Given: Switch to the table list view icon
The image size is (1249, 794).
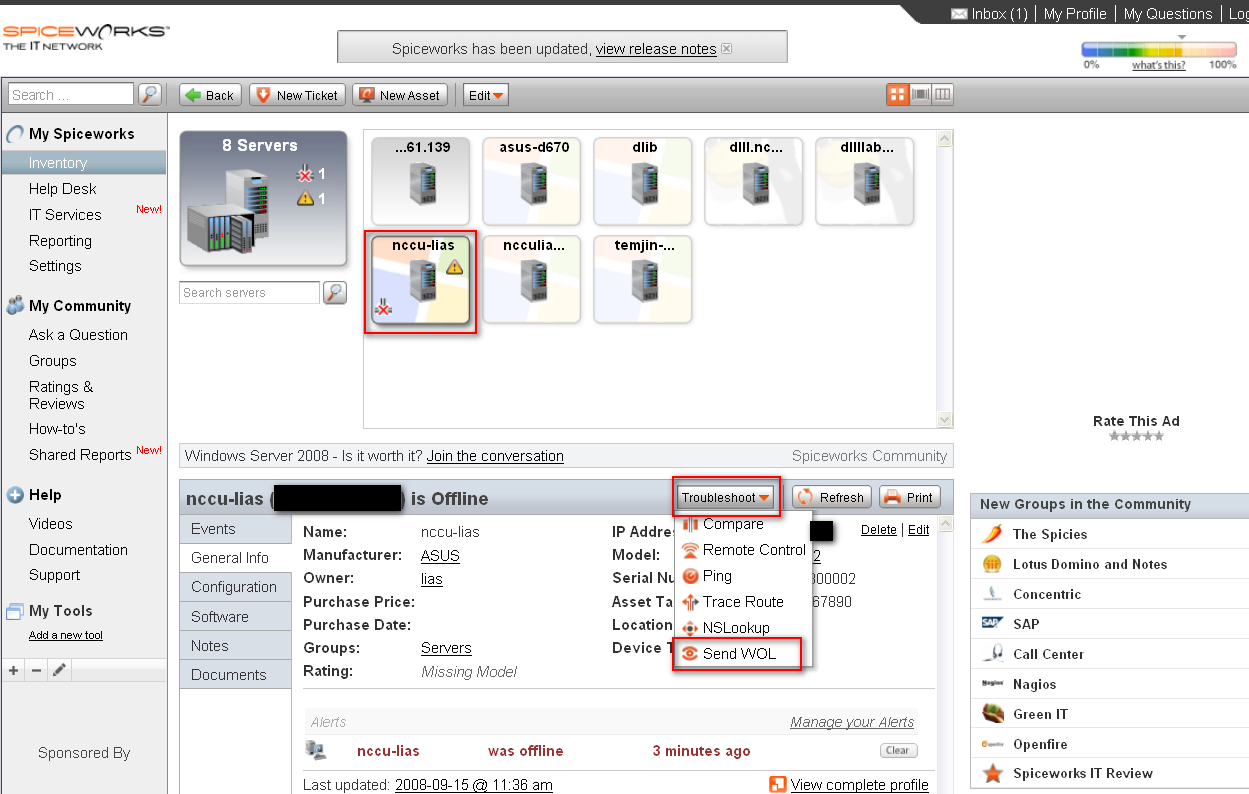Looking at the screenshot, I should (942, 95).
